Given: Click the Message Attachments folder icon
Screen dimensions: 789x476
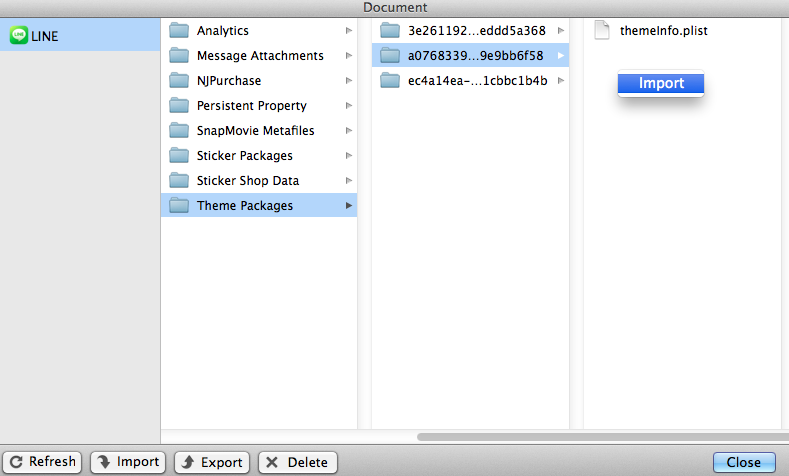Looking at the screenshot, I should pos(179,55).
